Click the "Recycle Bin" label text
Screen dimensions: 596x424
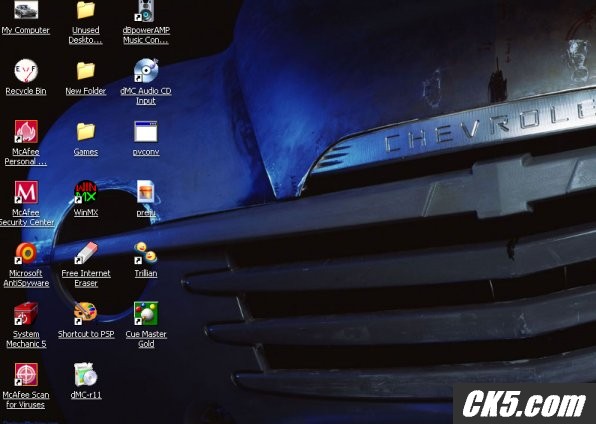coord(25,91)
